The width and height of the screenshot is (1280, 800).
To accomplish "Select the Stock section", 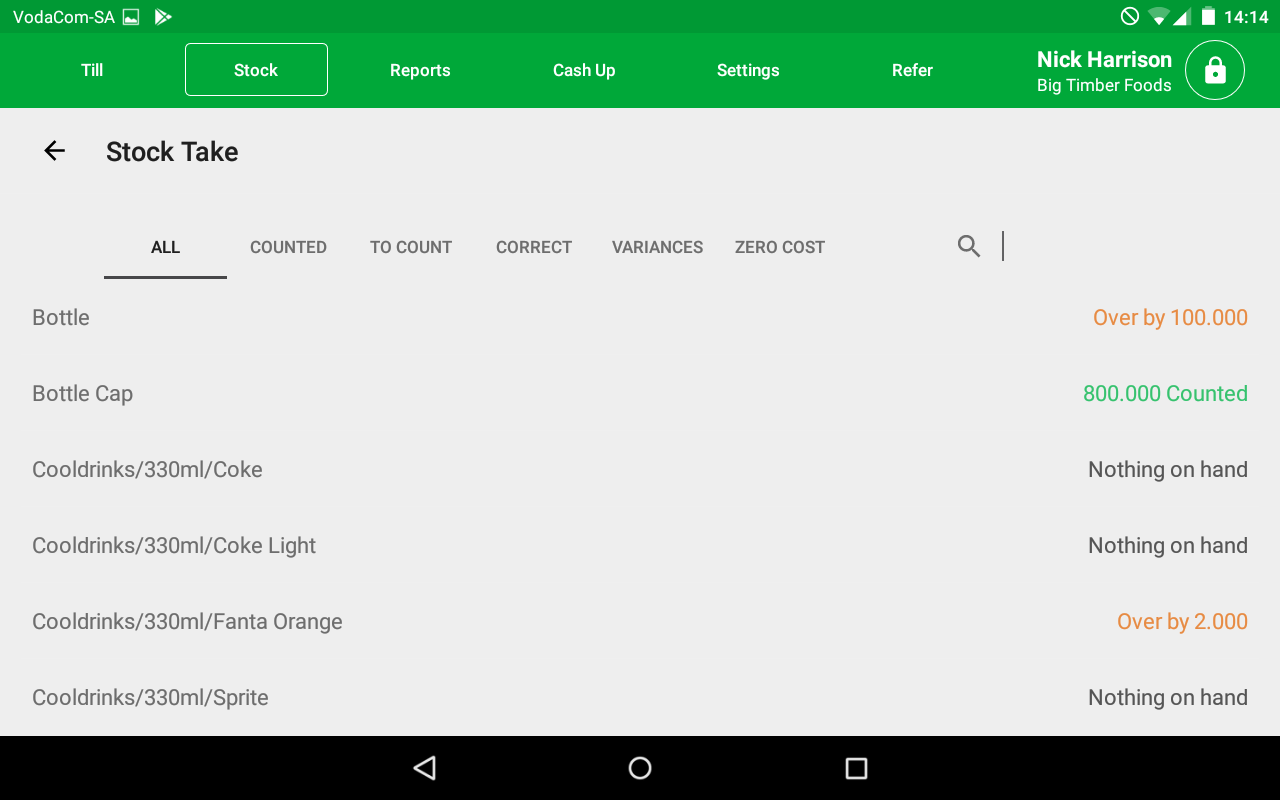I will point(256,70).
